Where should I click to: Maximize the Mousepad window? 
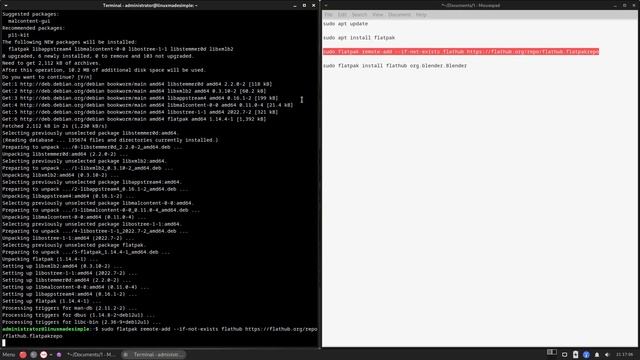(624, 6)
